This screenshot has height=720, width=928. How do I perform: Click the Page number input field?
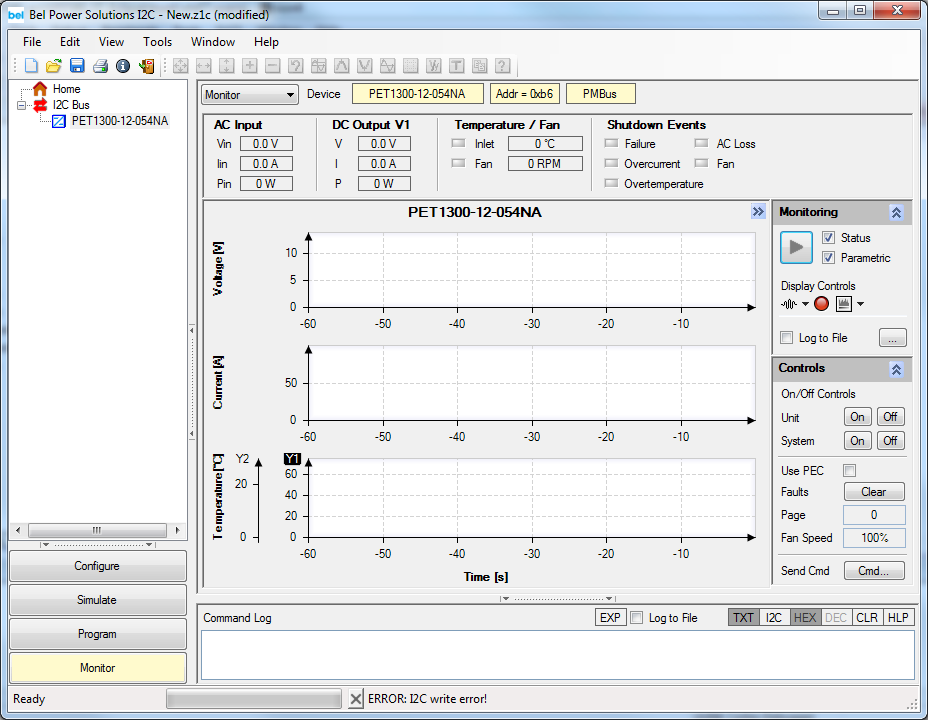(x=873, y=515)
